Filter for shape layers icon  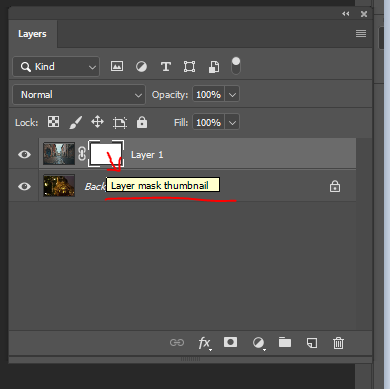coord(189,67)
